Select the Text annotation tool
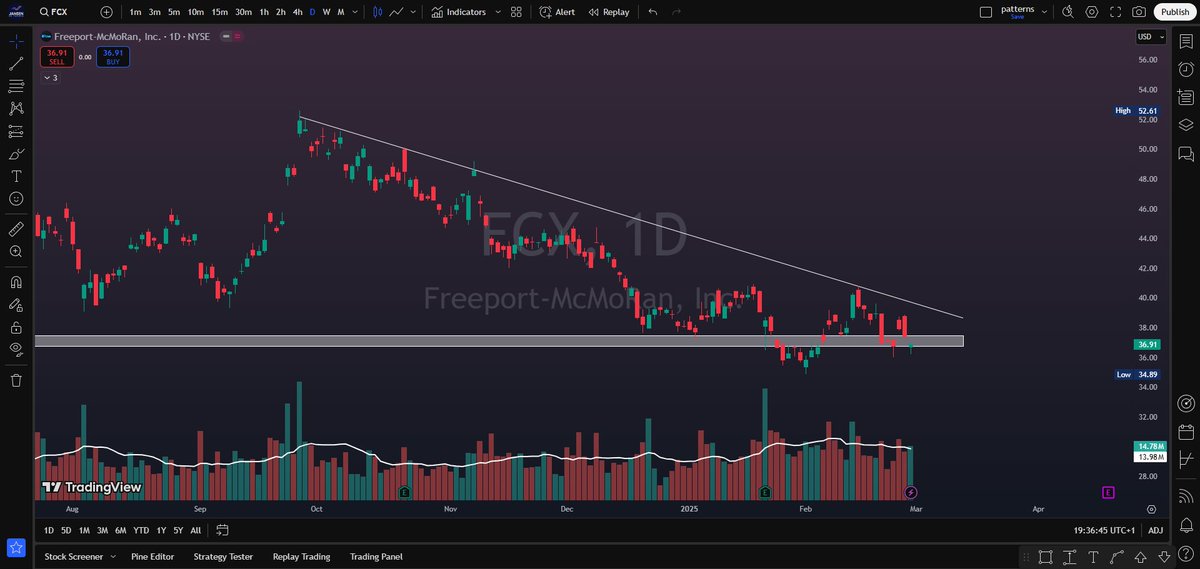1200x569 pixels. click(x=16, y=176)
